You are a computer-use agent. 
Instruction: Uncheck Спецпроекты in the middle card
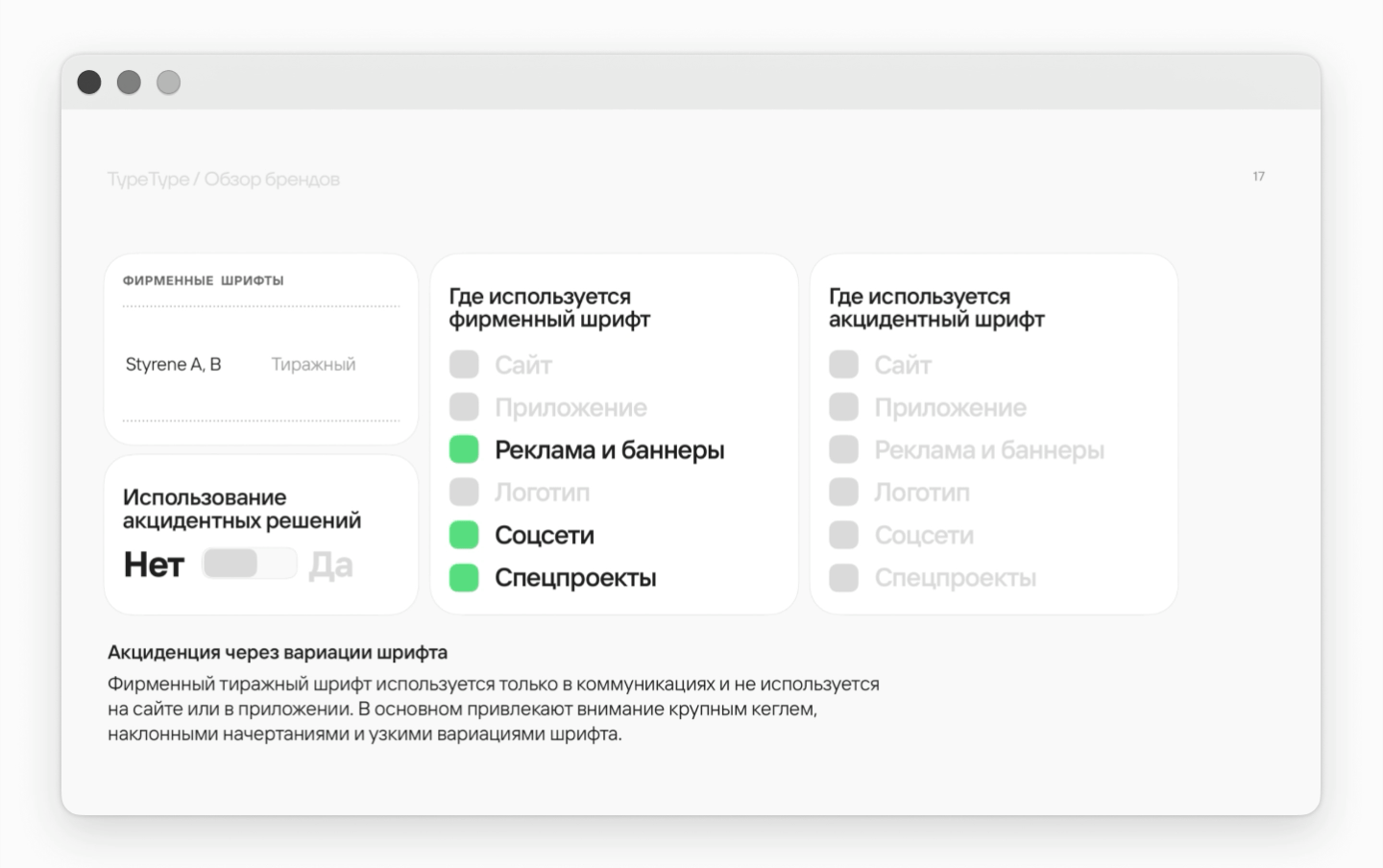(464, 577)
